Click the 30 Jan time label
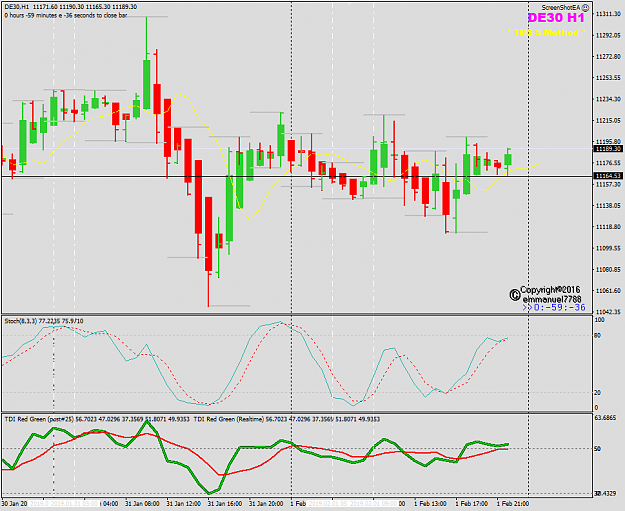625x511 pixels. click(12, 504)
